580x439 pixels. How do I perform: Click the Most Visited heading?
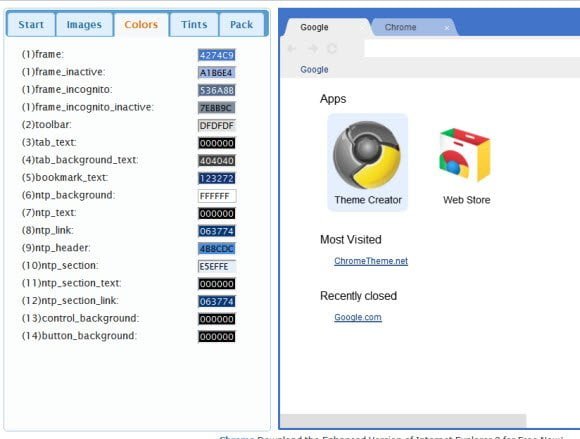coord(351,240)
